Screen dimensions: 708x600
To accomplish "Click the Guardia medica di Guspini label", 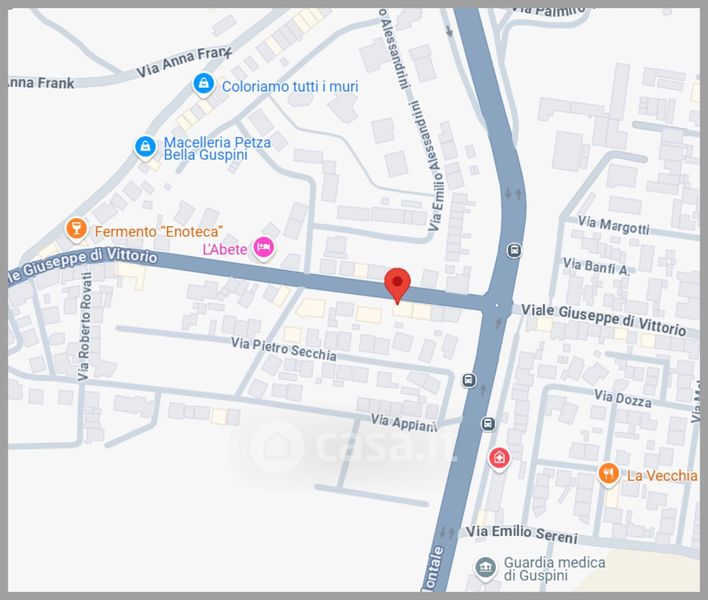I will coord(554,568).
